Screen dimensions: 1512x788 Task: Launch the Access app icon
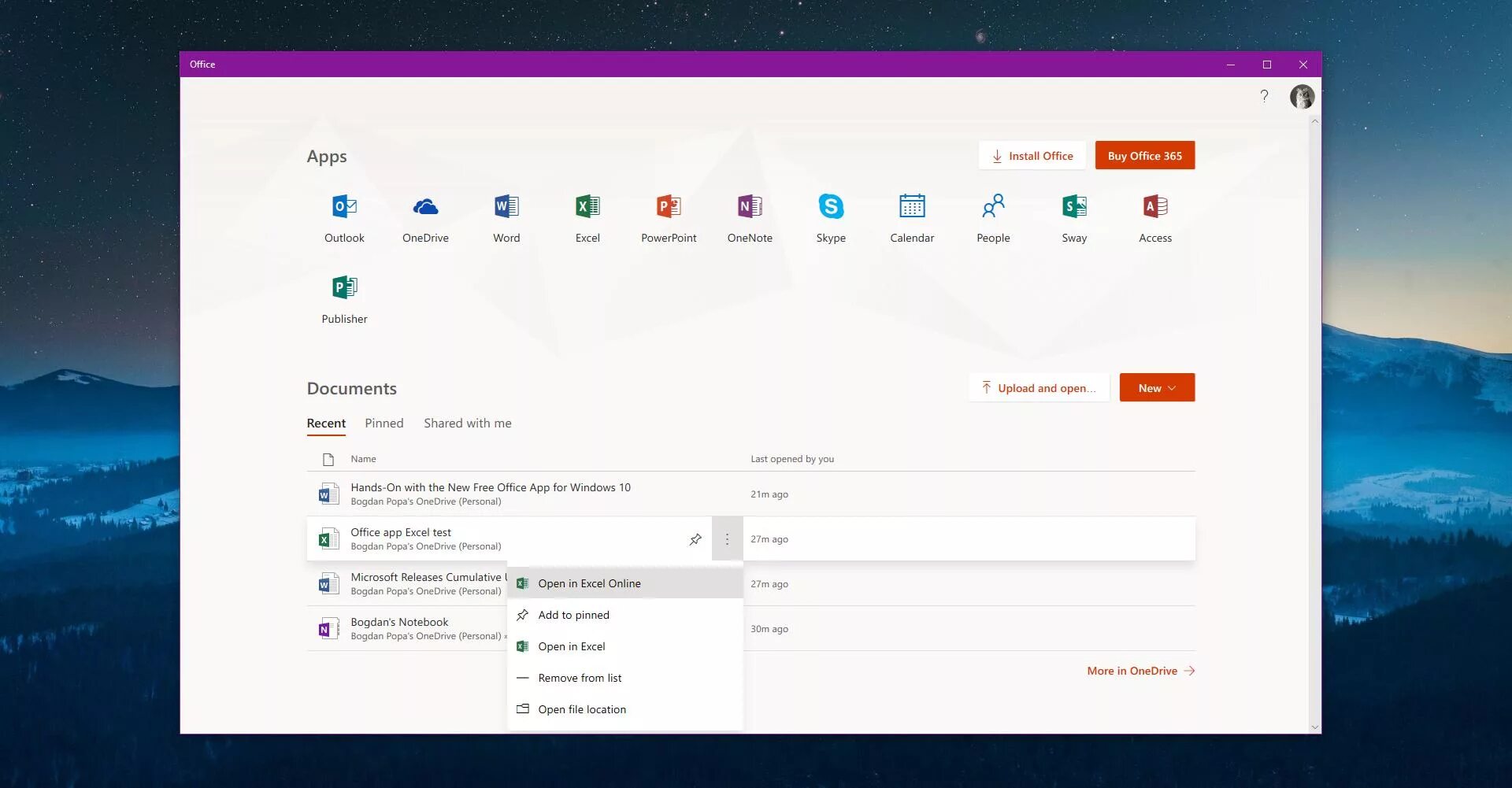(1155, 207)
